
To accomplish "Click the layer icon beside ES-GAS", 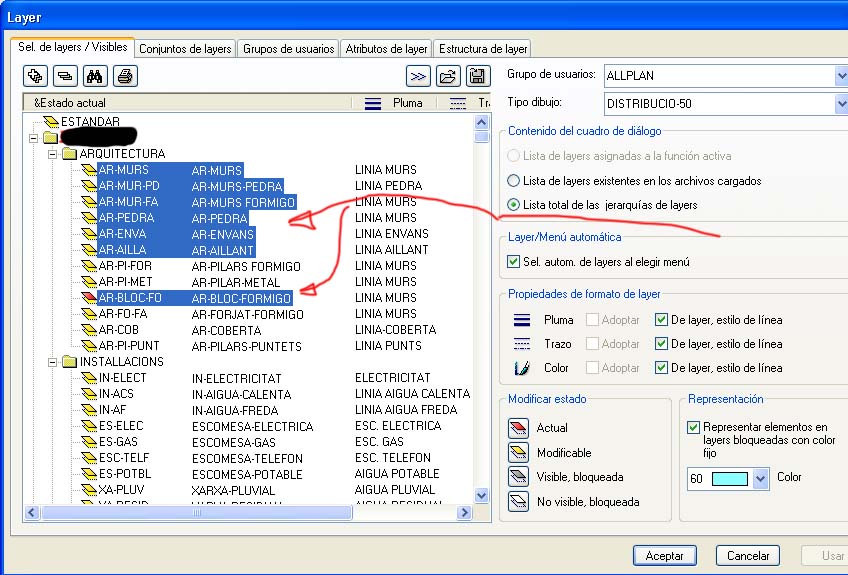I will pyautogui.click(x=89, y=441).
